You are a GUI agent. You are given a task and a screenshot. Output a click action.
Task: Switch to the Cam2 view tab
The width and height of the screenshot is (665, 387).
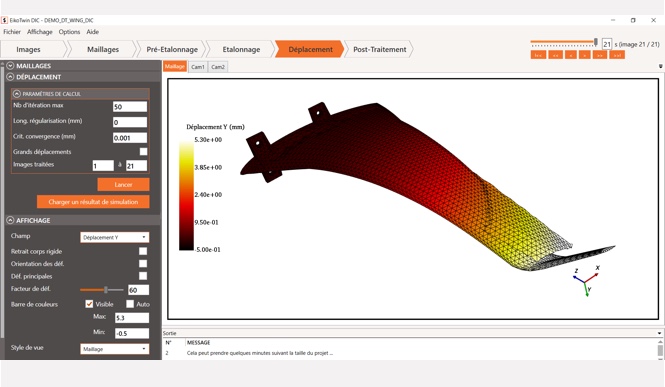point(218,67)
